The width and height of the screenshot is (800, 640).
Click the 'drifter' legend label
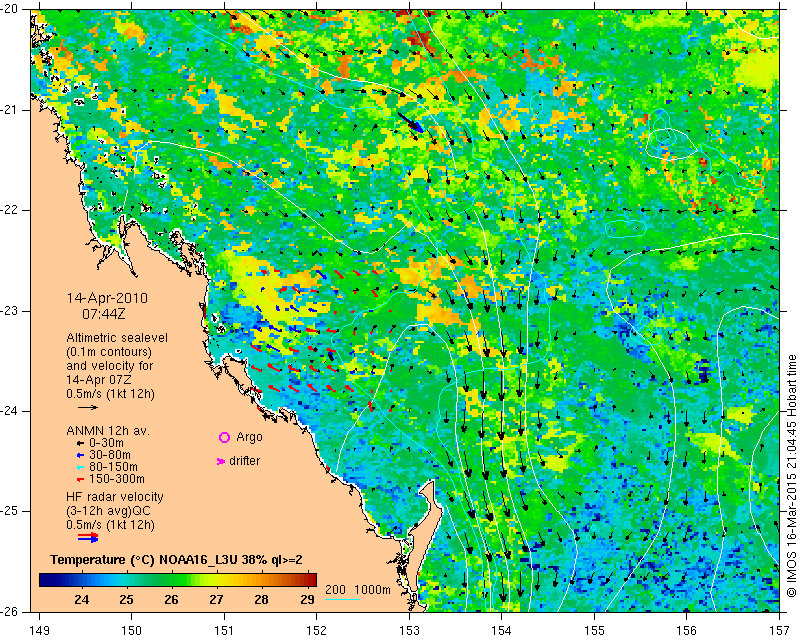tap(244, 461)
